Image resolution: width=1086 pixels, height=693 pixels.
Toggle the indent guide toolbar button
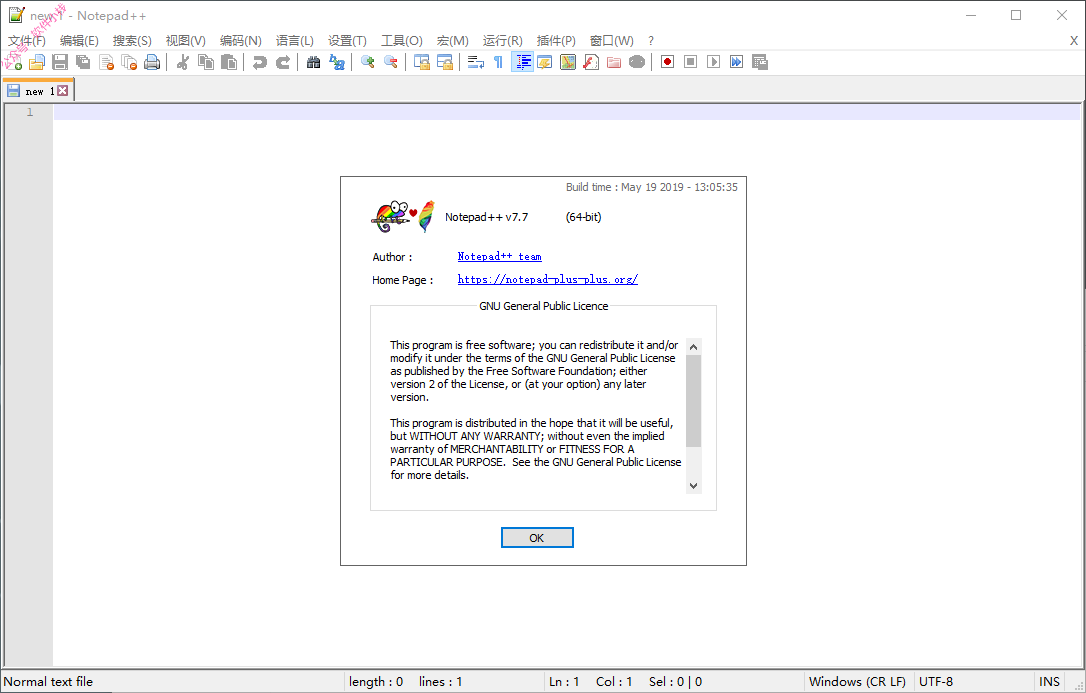[x=522, y=62]
